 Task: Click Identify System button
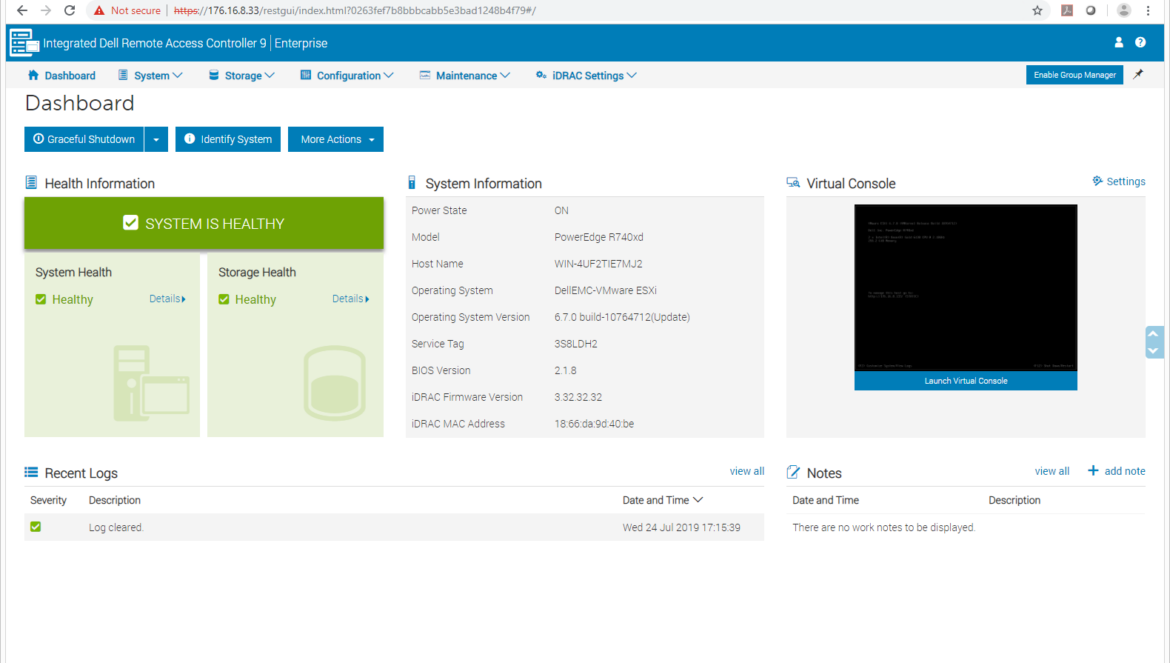(228, 139)
